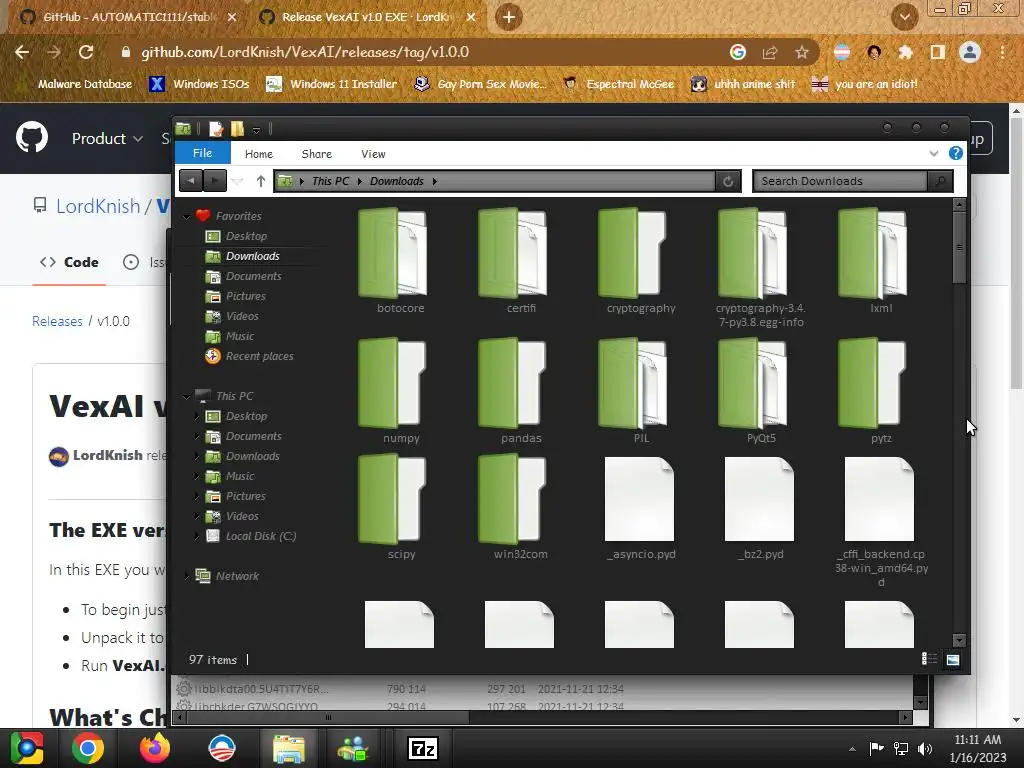Open Firefox from the taskbar
Viewport: 1024px width, 768px height.
155,748
